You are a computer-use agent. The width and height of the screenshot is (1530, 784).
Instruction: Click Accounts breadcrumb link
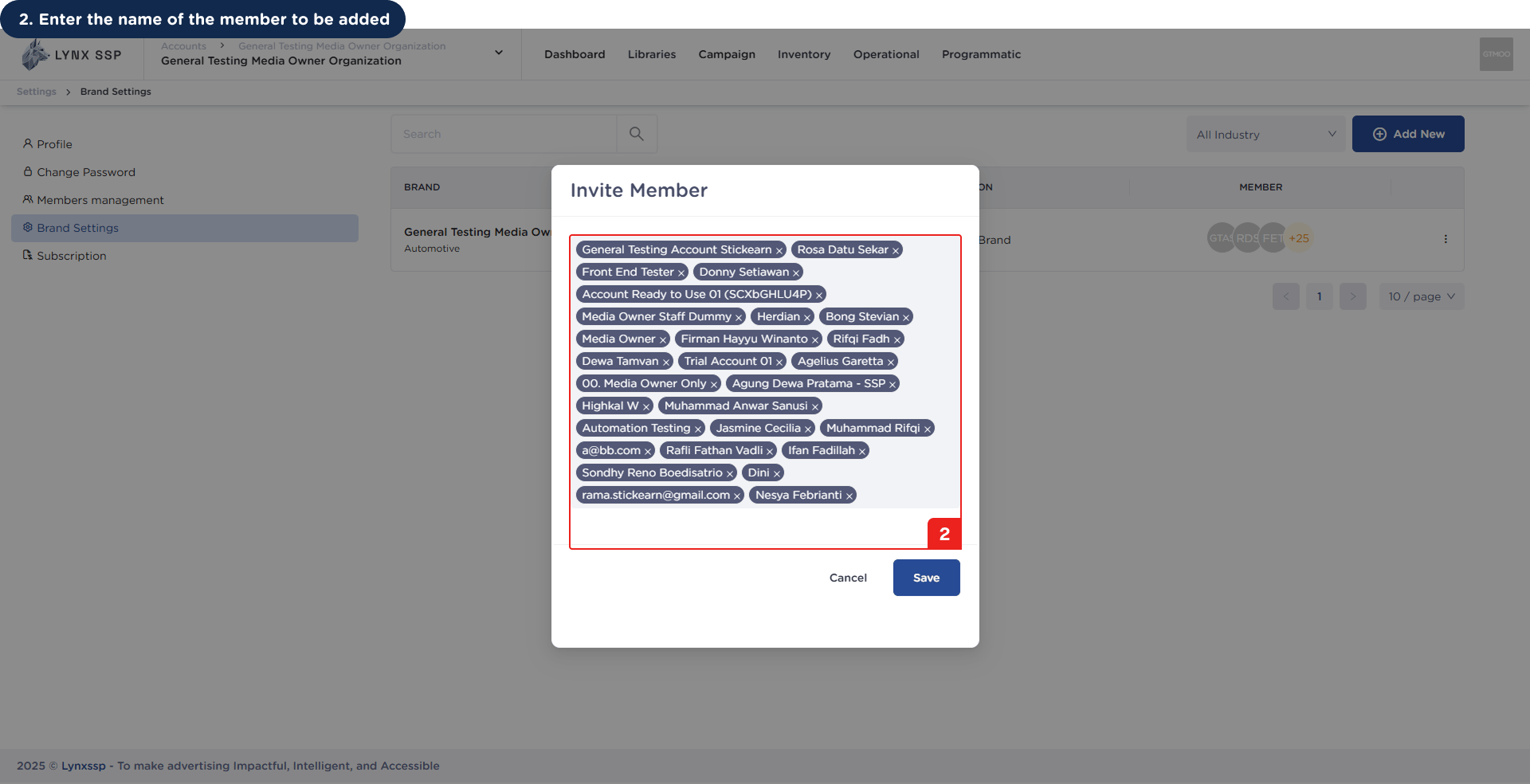click(x=183, y=46)
